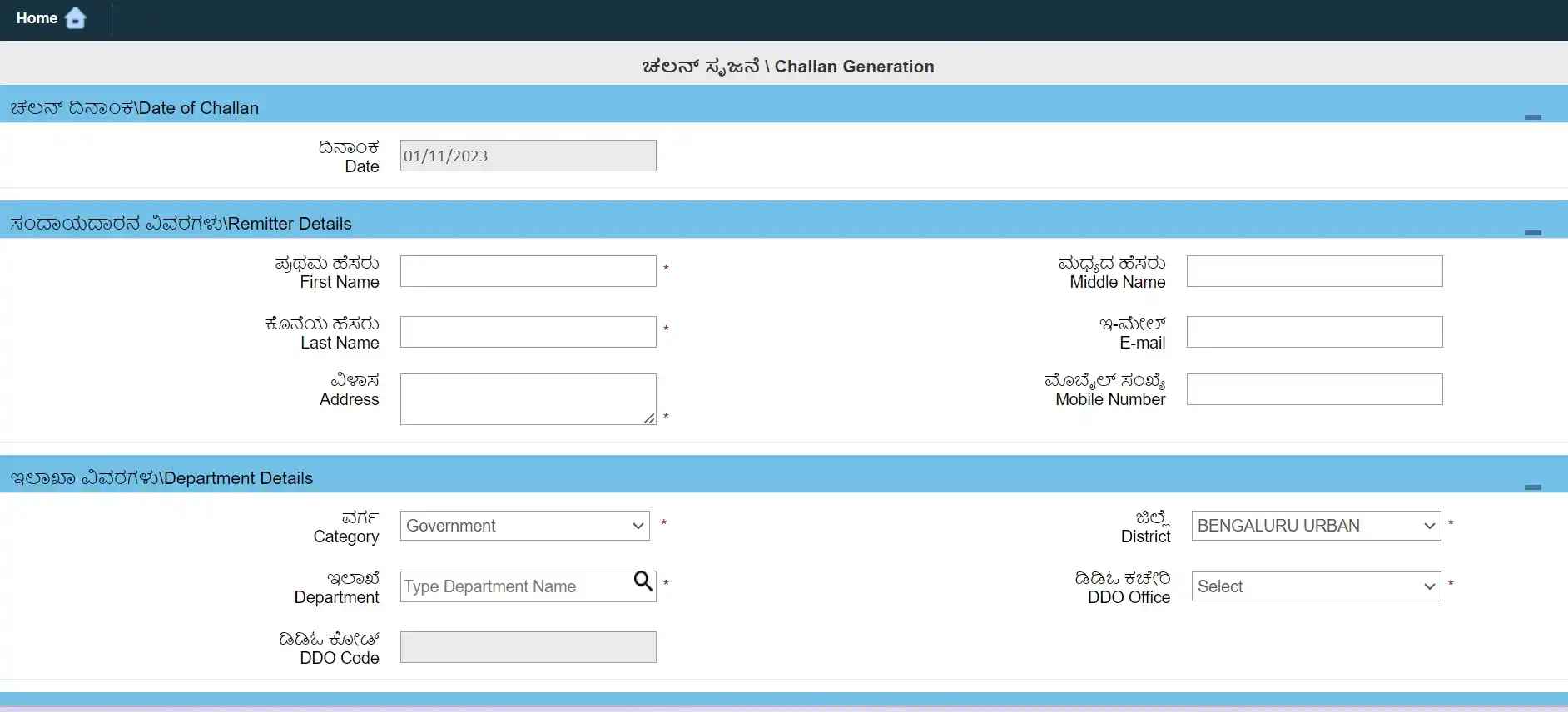Click the Type Department Name field
The image size is (1568, 712).
514,586
